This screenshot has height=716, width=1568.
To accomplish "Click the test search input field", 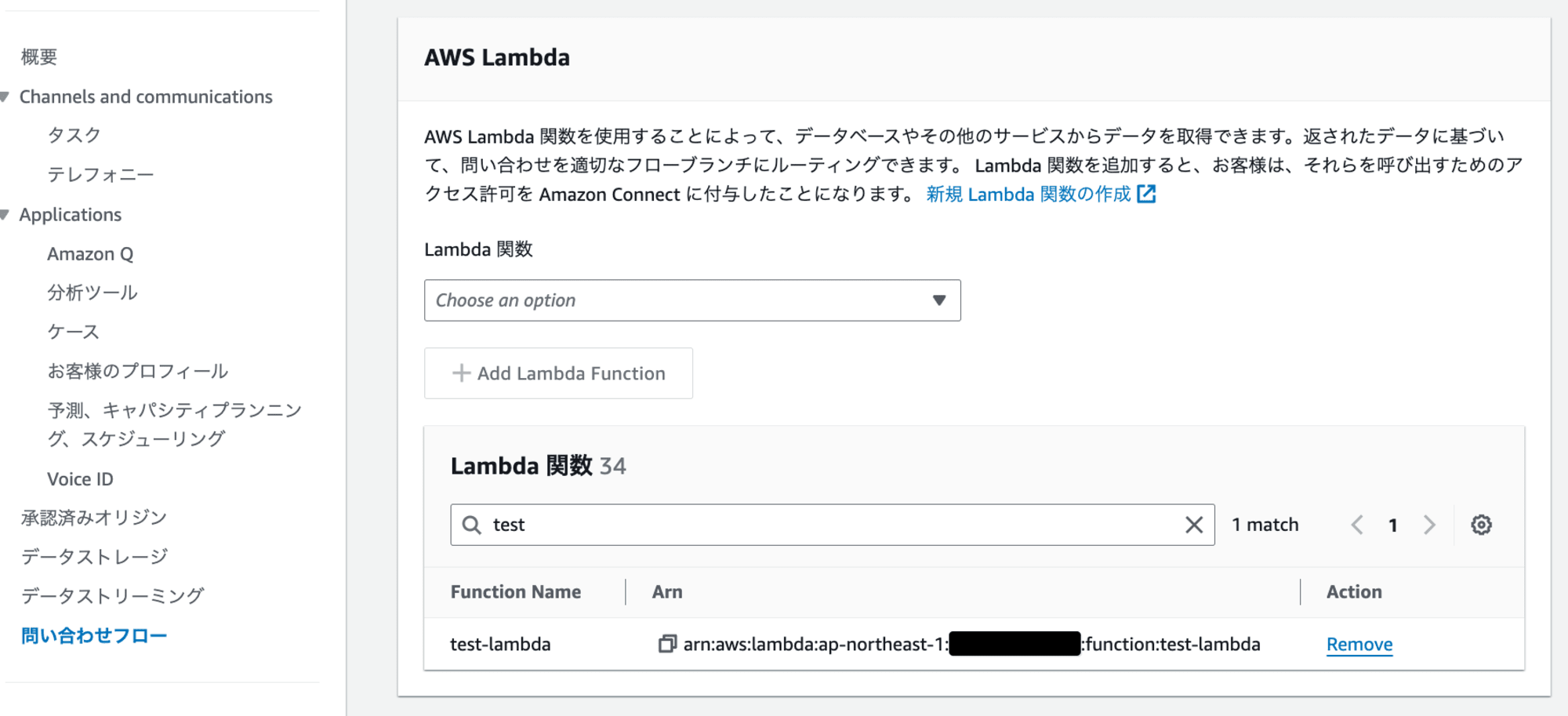I will [833, 525].
